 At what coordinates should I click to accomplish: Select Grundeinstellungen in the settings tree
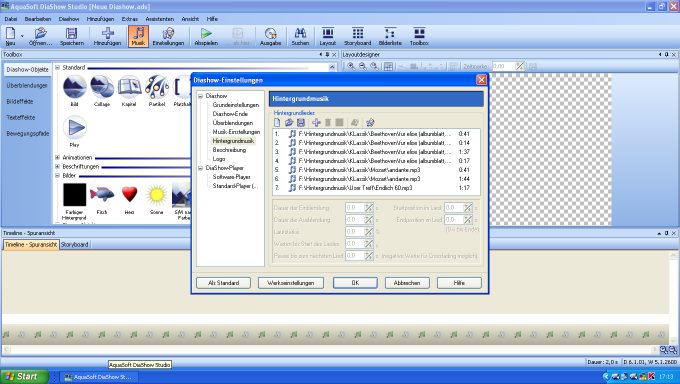pos(235,105)
